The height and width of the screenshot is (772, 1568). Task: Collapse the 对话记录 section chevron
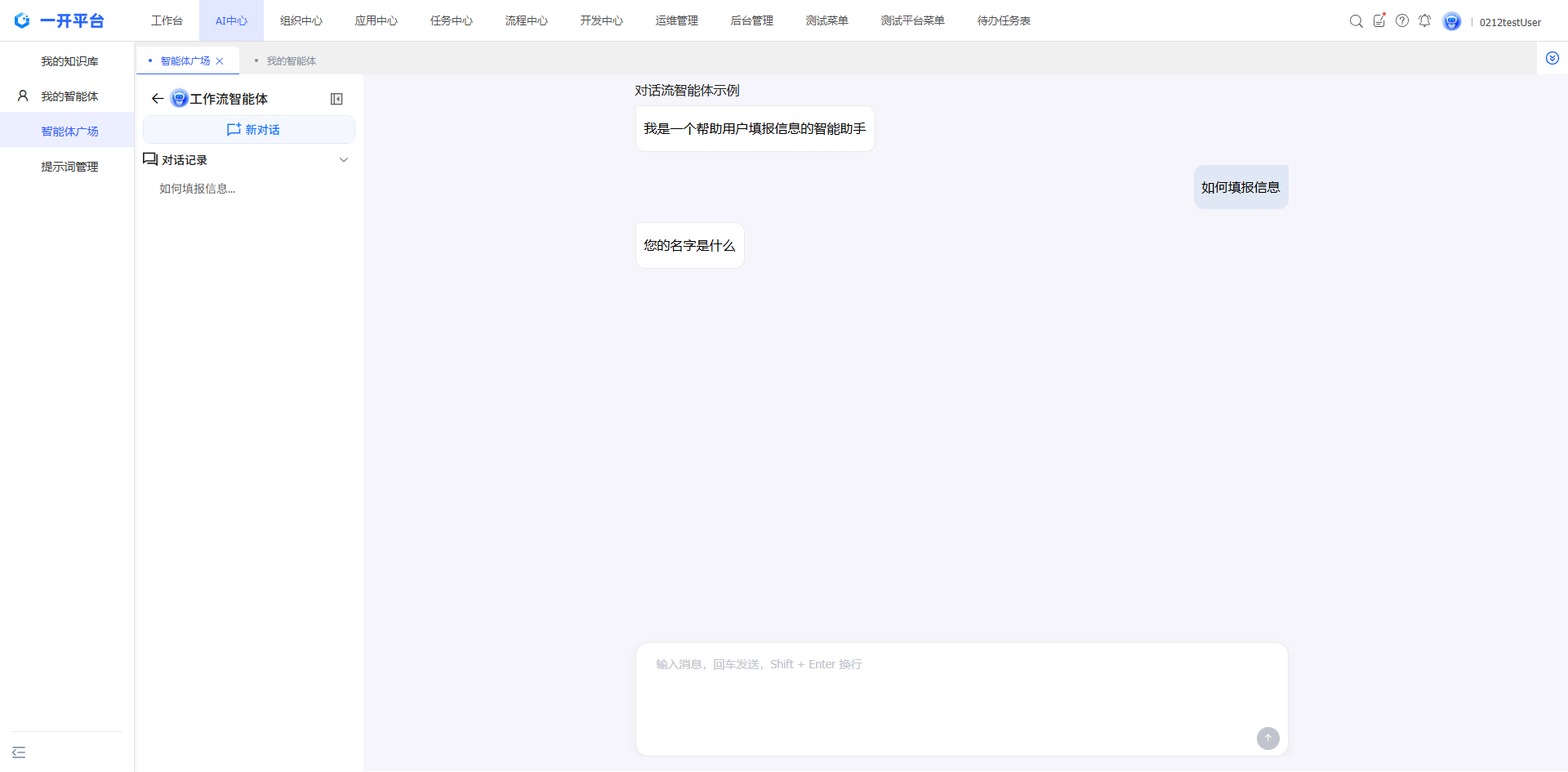coord(344,160)
